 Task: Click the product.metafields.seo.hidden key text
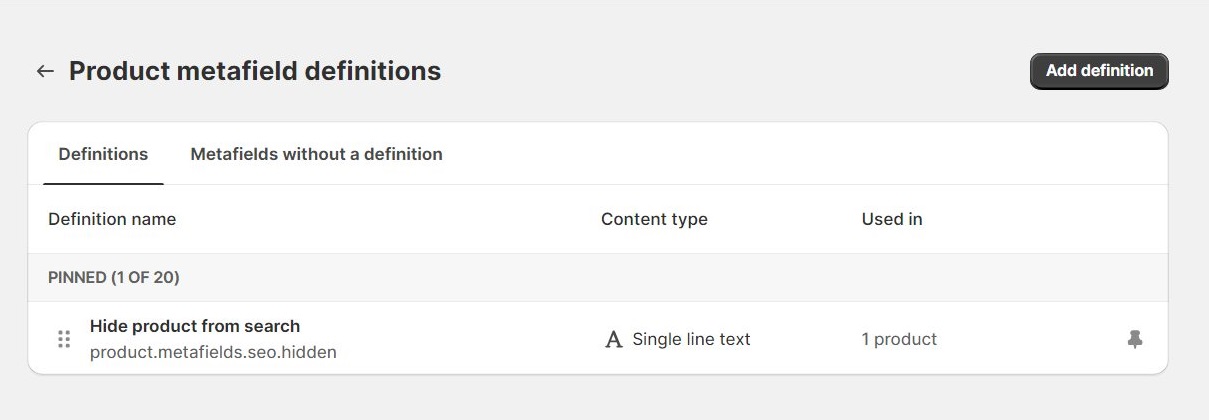[213, 352]
